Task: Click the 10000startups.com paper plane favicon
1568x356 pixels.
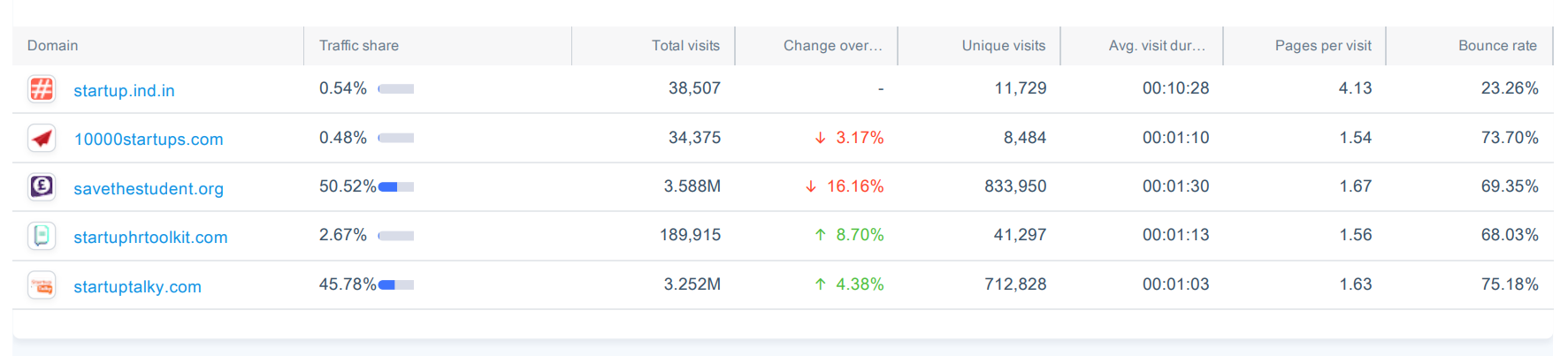Action: point(42,138)
